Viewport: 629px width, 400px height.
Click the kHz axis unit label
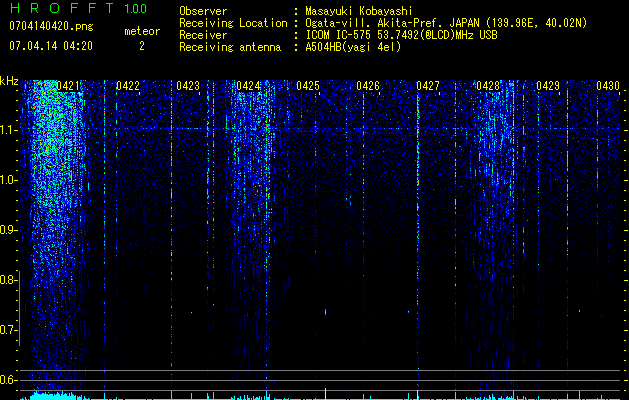click(x=9, y=81)
